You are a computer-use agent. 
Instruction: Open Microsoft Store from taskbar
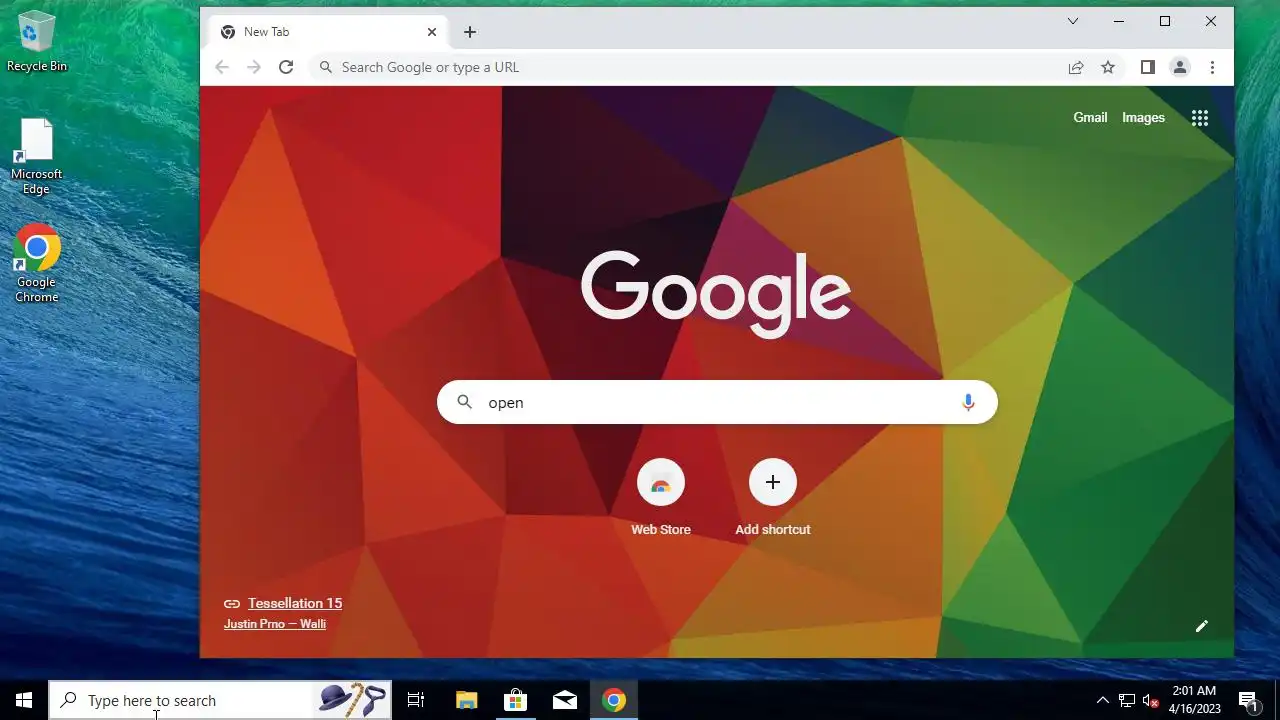coord(515,700)
